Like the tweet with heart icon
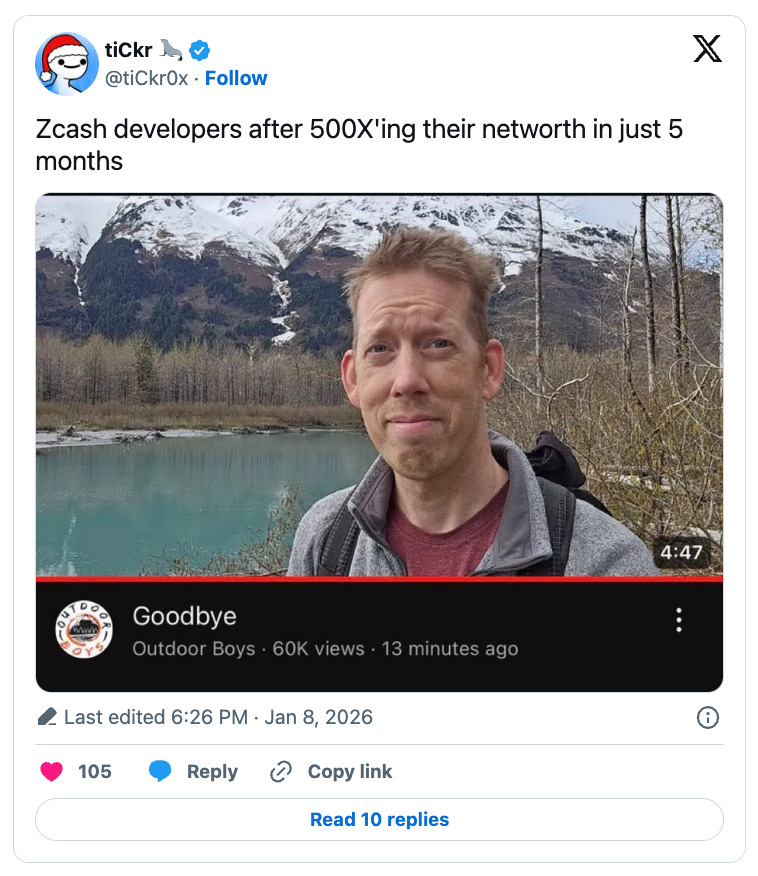 [x=51, y=772]
